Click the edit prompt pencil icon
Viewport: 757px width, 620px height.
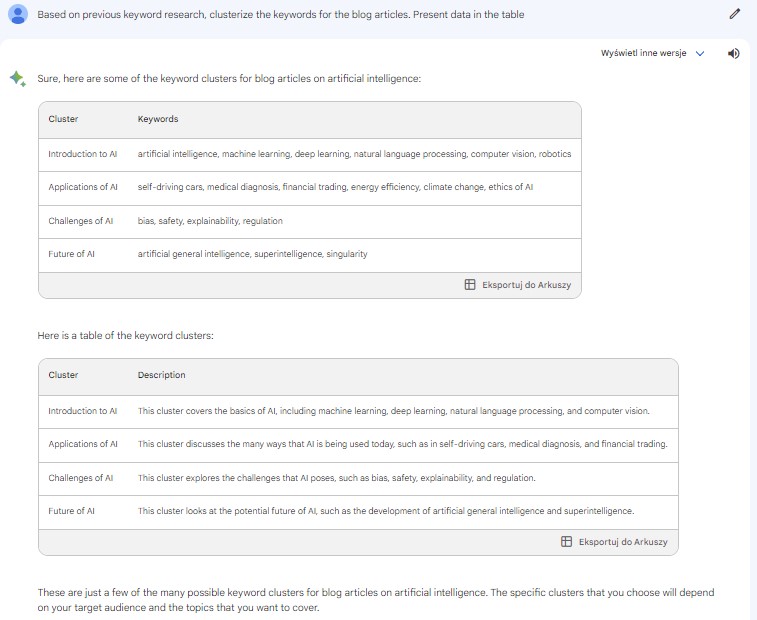pyautogui.click(x=735, y=14)
